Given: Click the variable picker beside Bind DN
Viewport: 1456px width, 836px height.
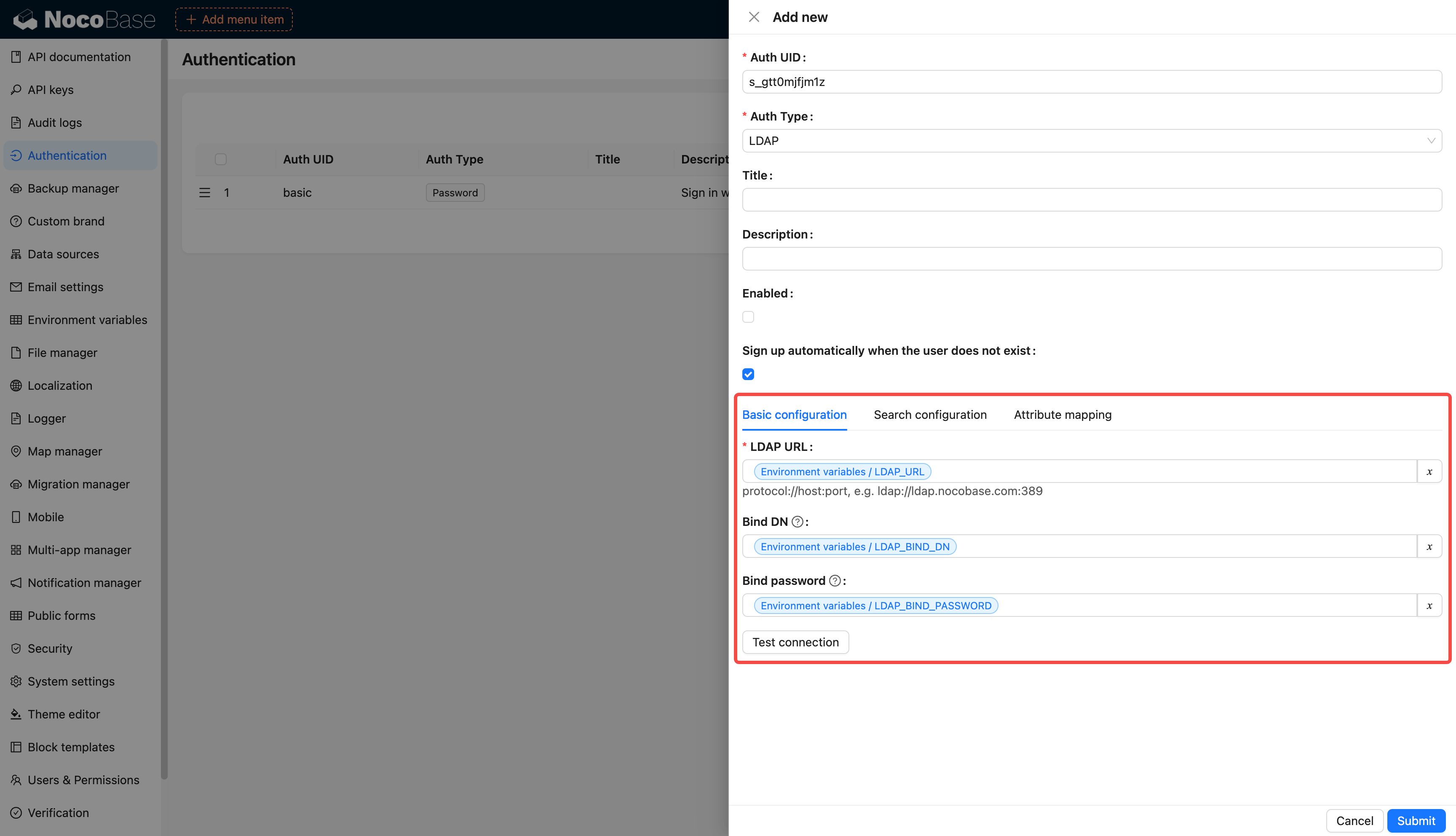Looking at the screenshot, I should click(1429, 547).
